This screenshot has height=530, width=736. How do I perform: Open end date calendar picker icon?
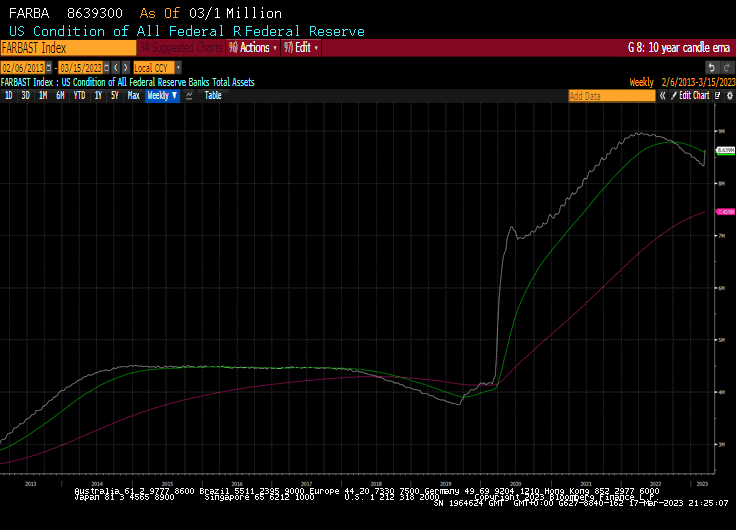106,67
